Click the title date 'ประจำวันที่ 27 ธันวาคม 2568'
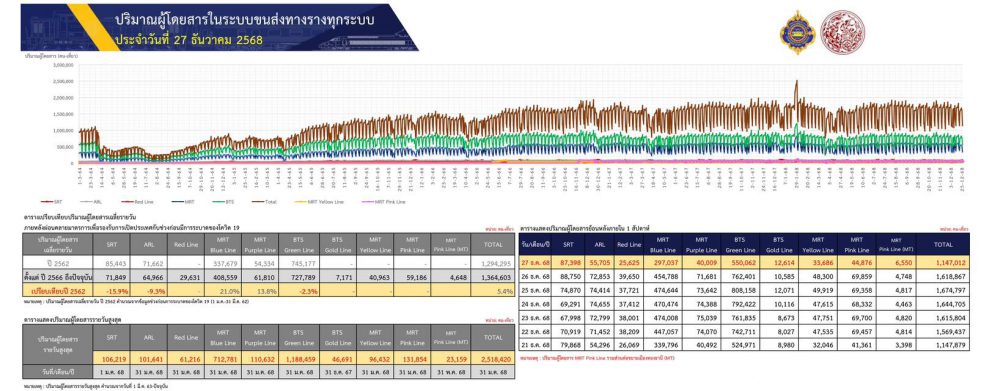 [189, 40]
